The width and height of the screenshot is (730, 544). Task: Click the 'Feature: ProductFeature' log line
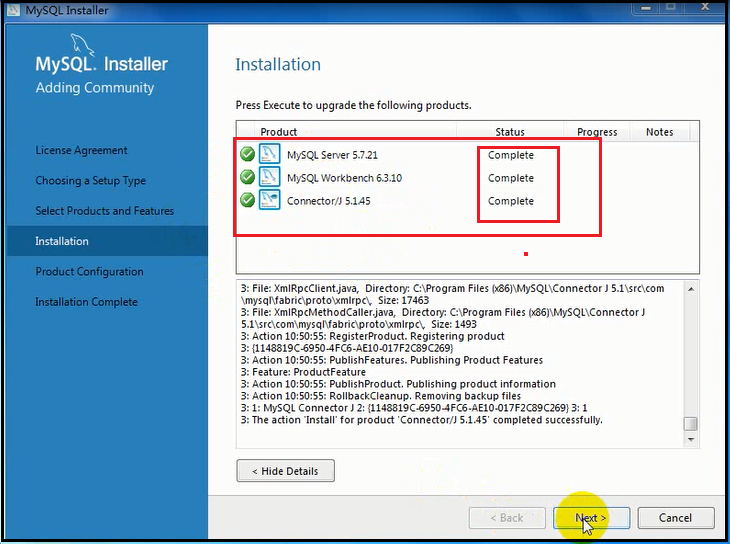[303, 372]
